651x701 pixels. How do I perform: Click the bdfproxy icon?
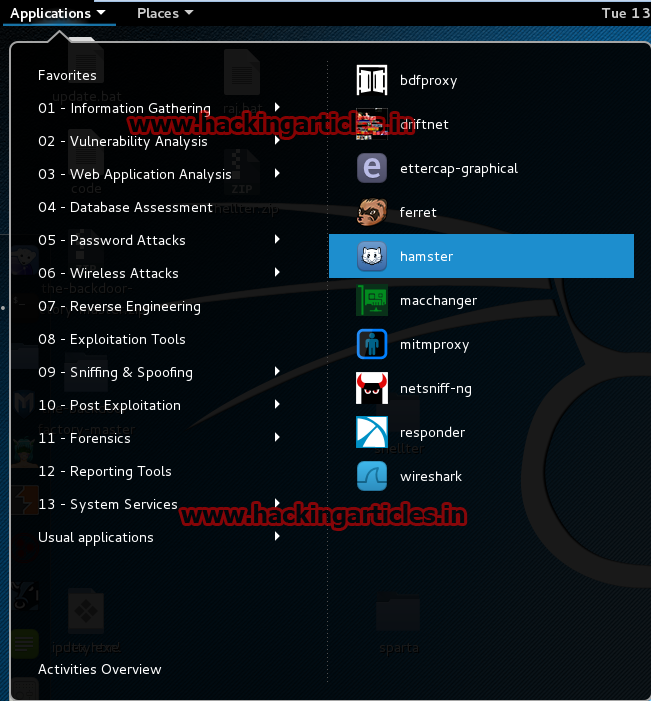tap(372, 80)
